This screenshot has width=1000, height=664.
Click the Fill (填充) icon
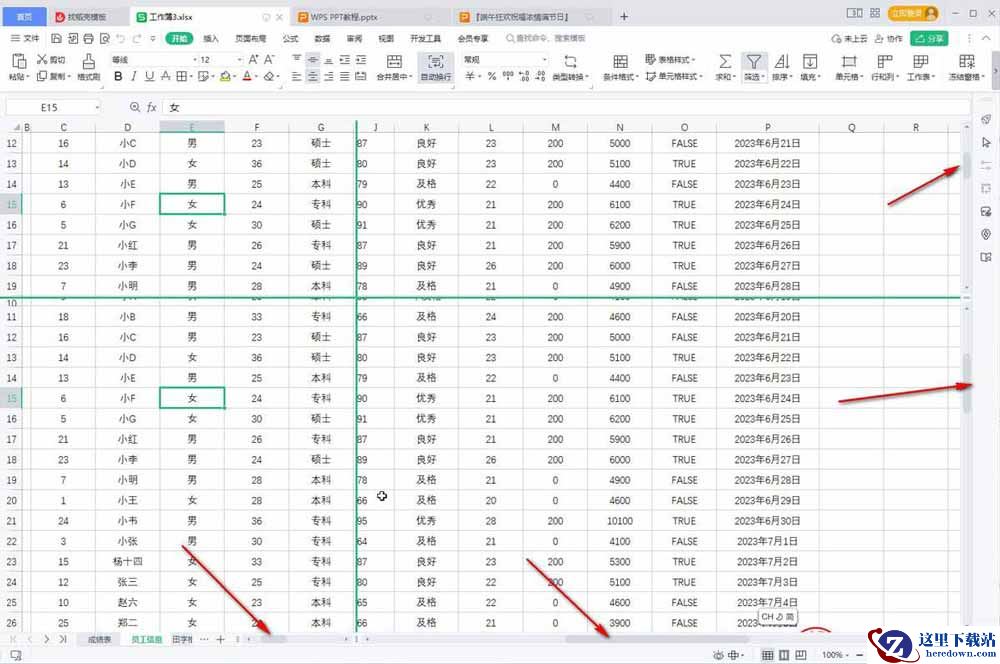(x=809, y=61)
